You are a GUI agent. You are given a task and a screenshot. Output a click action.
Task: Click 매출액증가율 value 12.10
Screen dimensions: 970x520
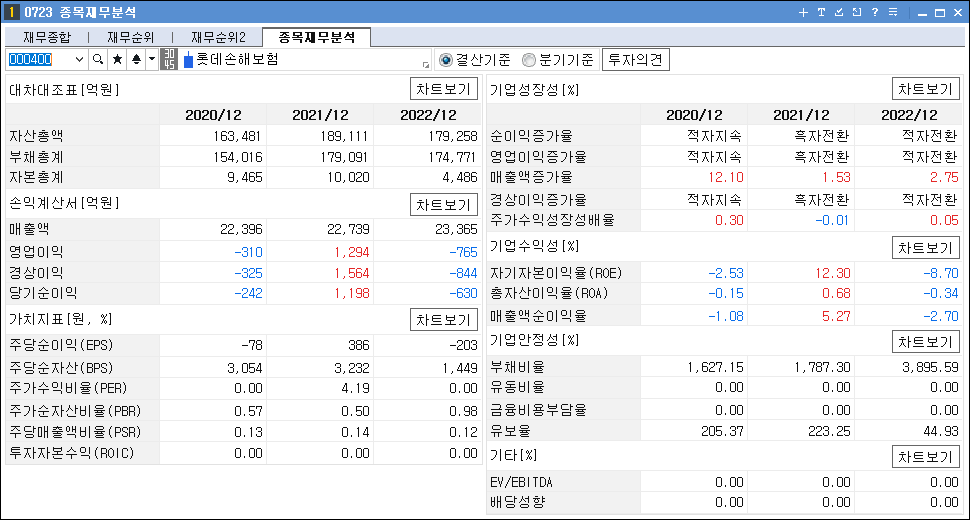pos(726,177)
